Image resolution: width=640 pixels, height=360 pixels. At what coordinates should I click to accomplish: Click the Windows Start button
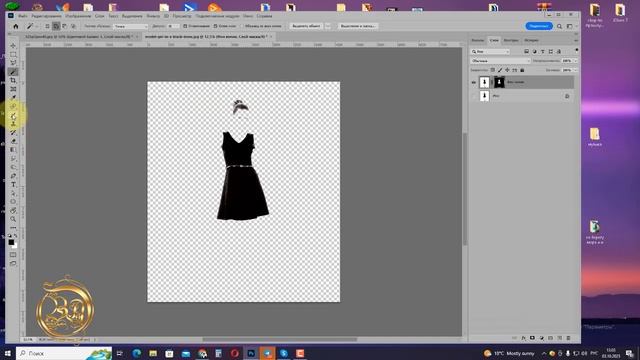(x=7, y=353)
